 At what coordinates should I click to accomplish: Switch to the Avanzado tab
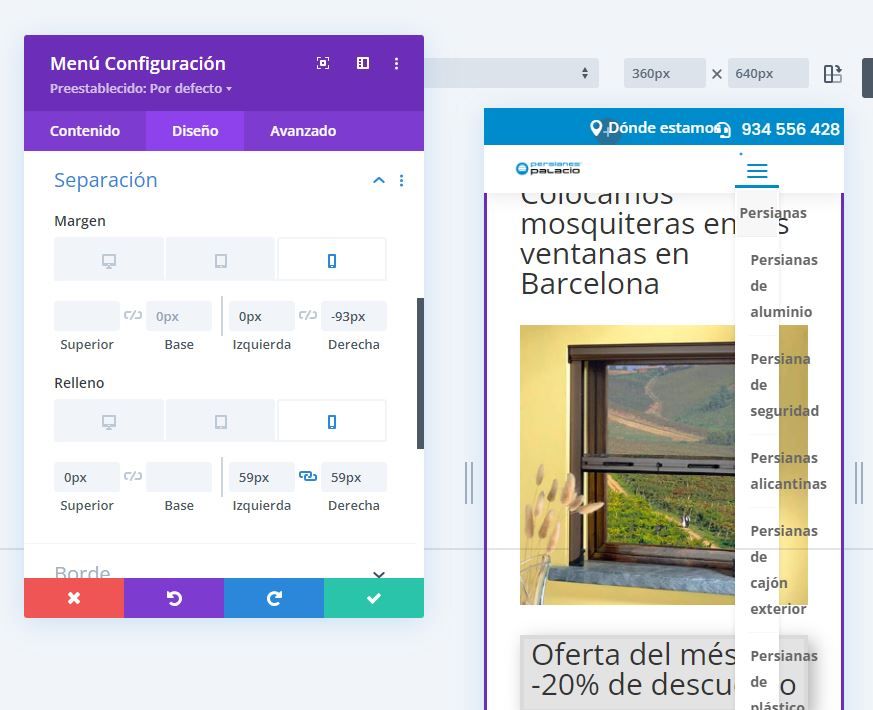coord(303,131)
